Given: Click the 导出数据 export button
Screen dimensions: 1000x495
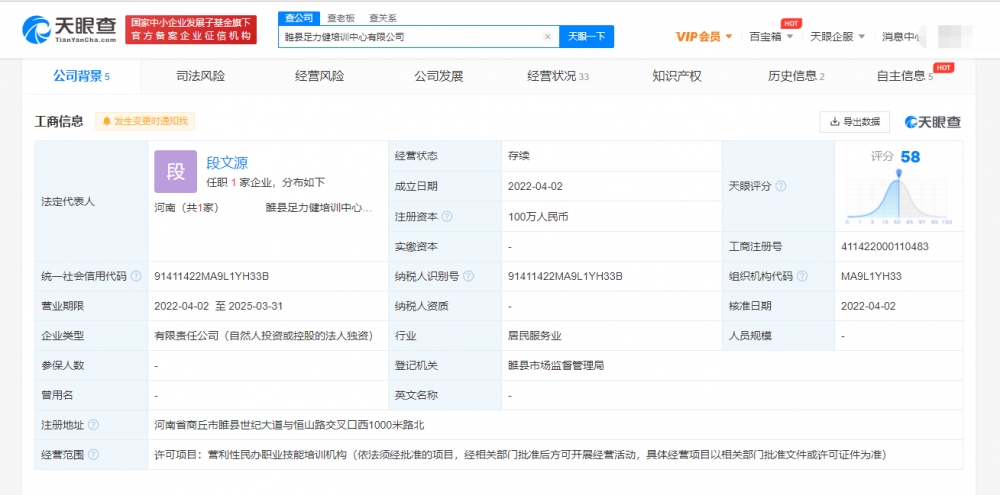Looking at the screenshot, I should (x=855, y=122).
